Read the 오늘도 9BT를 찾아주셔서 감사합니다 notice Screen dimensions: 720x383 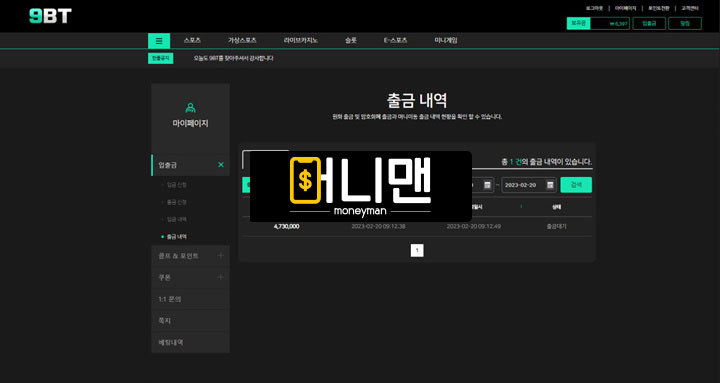pyautogui.click(x=233, y=58)
